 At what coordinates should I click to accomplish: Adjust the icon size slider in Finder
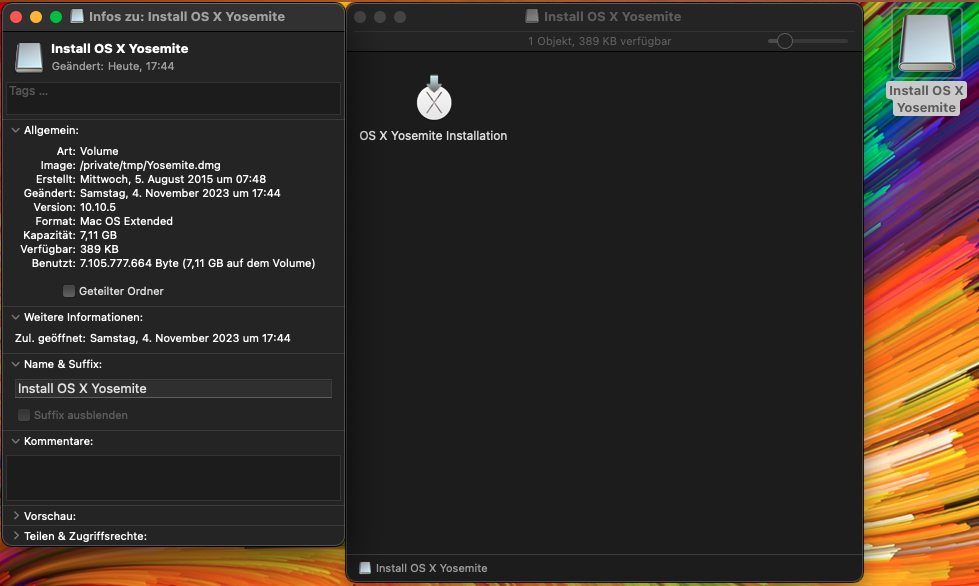(785, 41)
